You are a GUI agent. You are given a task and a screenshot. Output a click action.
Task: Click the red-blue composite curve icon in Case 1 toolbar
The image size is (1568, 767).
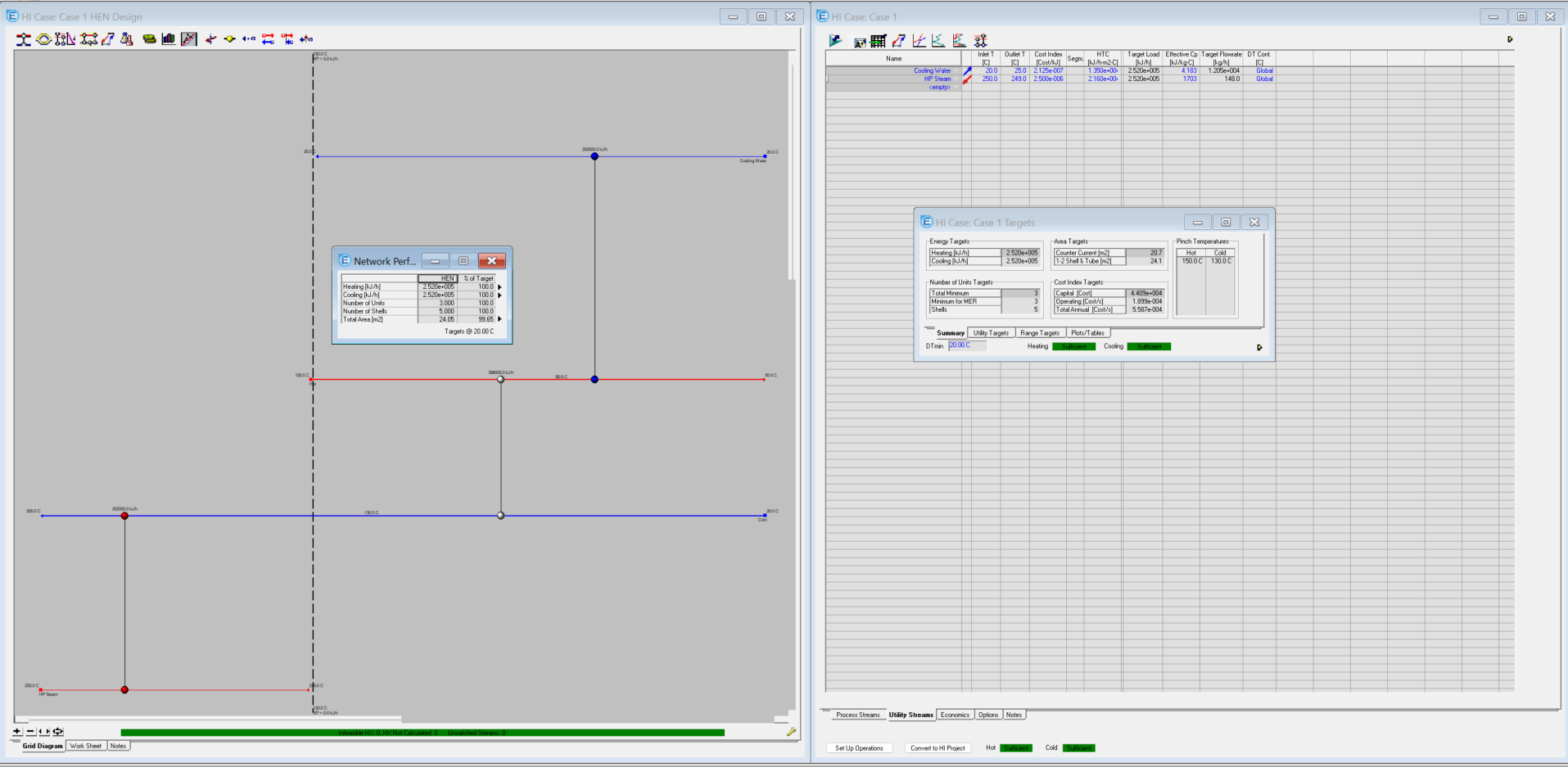tap(899, 40)
